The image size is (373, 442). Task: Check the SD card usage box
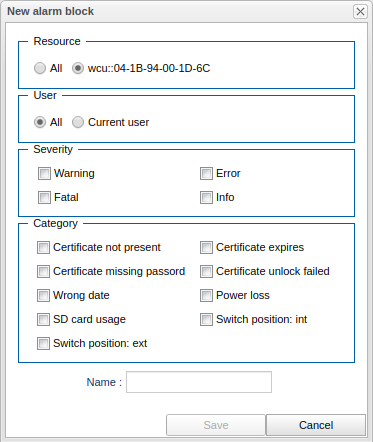[x=43, y=320]
